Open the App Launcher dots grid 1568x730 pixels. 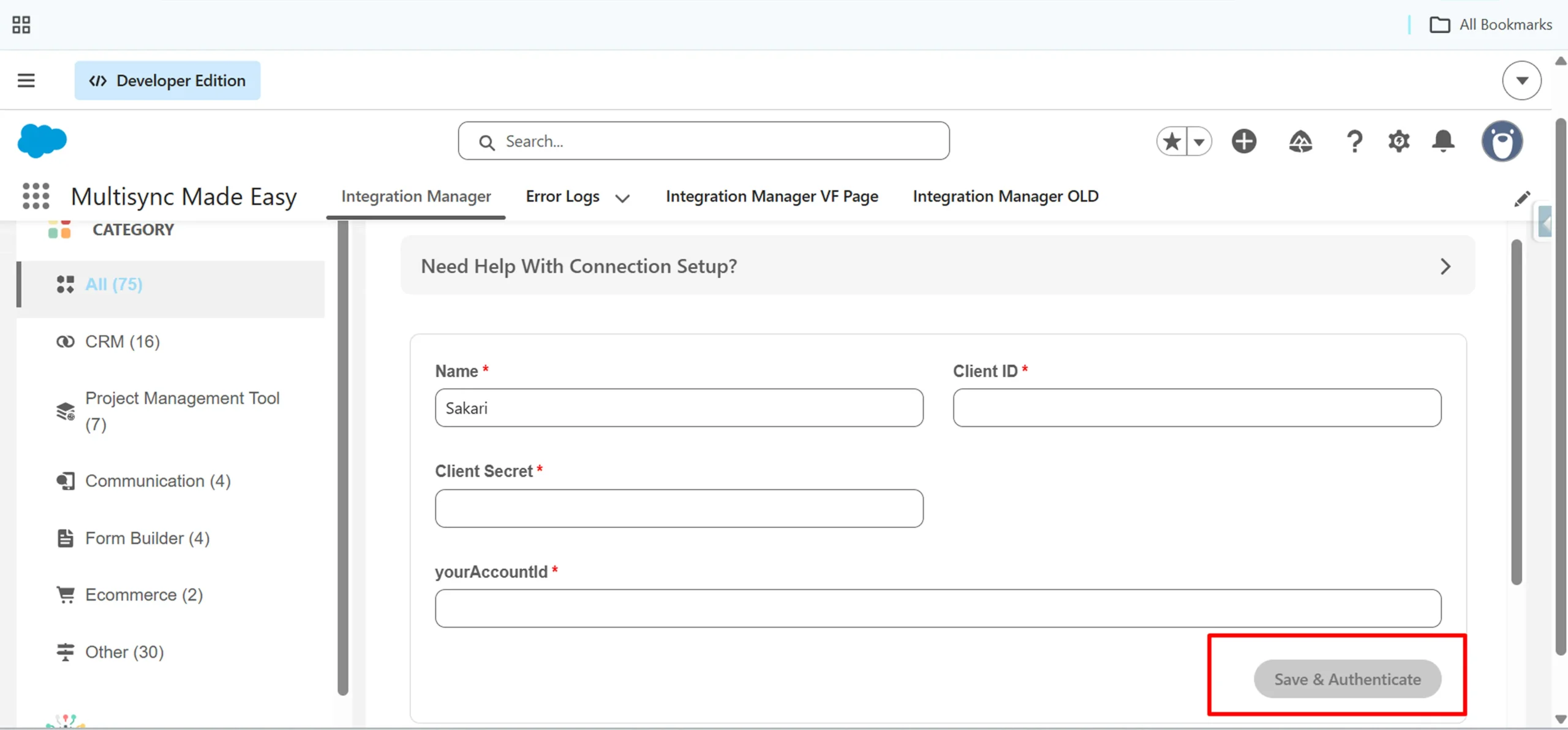[x=36, y=196]
